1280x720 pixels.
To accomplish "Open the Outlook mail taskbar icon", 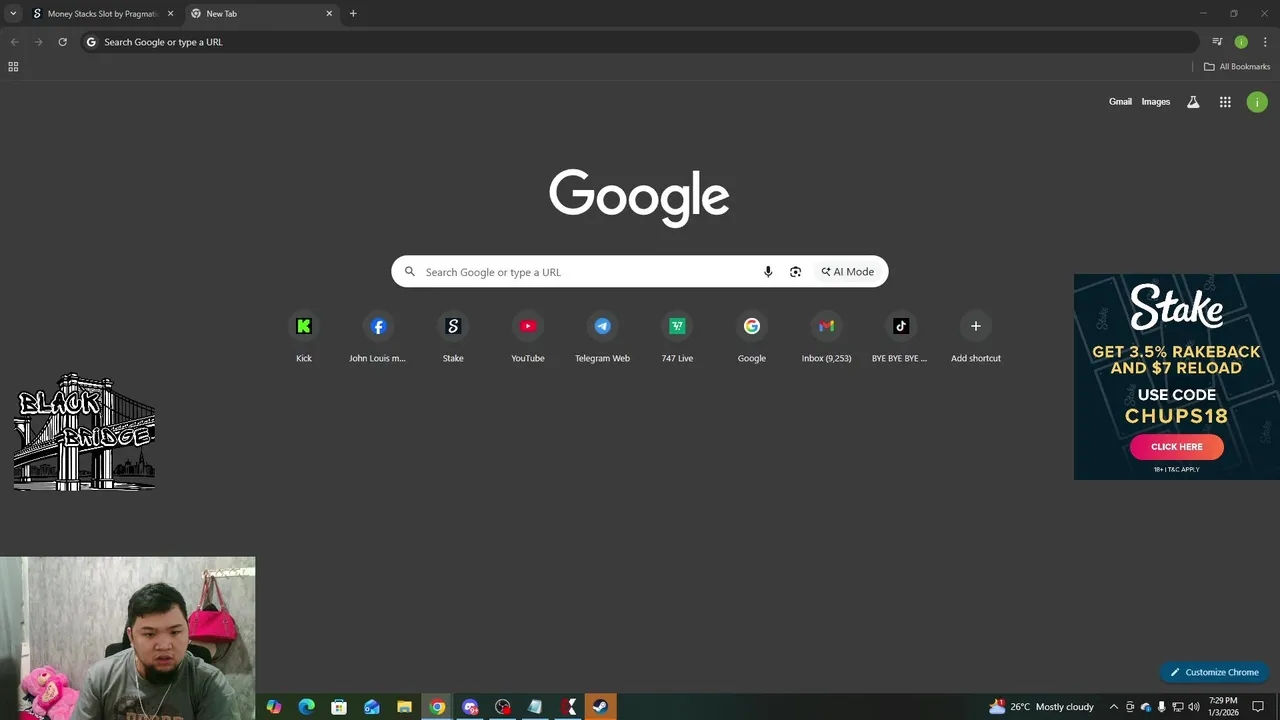I will click(372, 707).
